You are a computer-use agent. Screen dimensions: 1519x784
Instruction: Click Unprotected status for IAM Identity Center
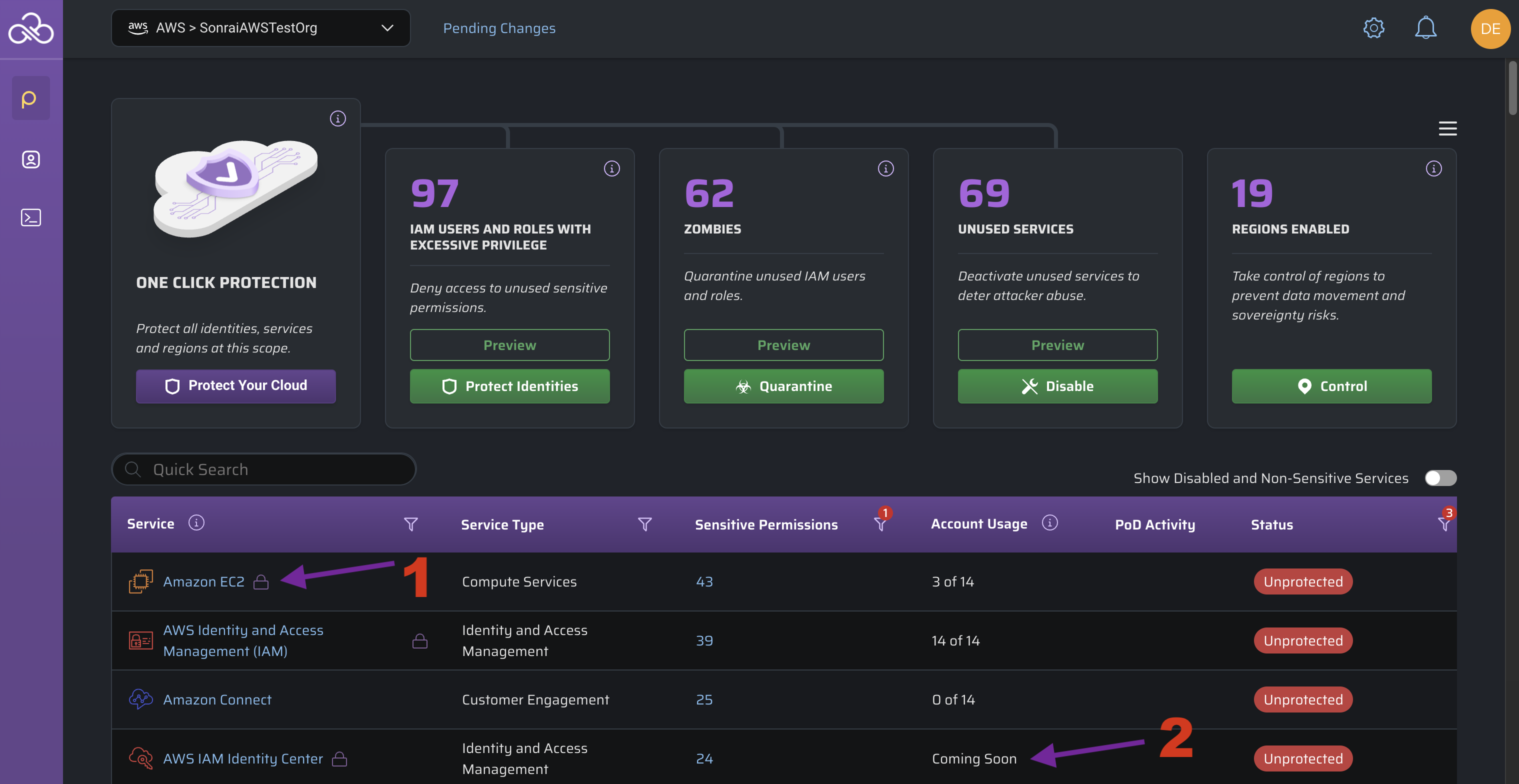(x=1302, y=758)
